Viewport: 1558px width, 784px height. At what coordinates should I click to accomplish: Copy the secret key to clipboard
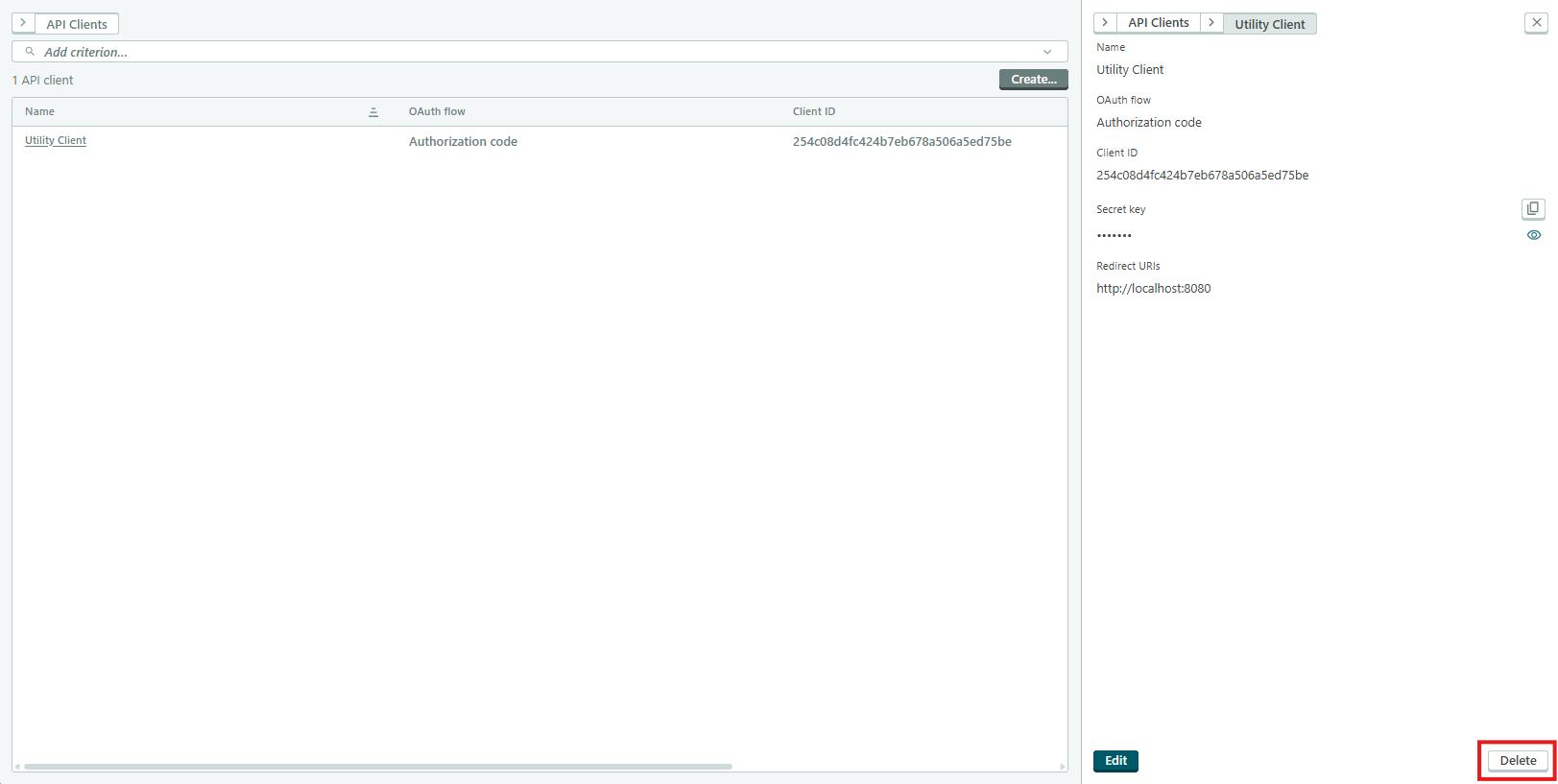point(1533,209)
